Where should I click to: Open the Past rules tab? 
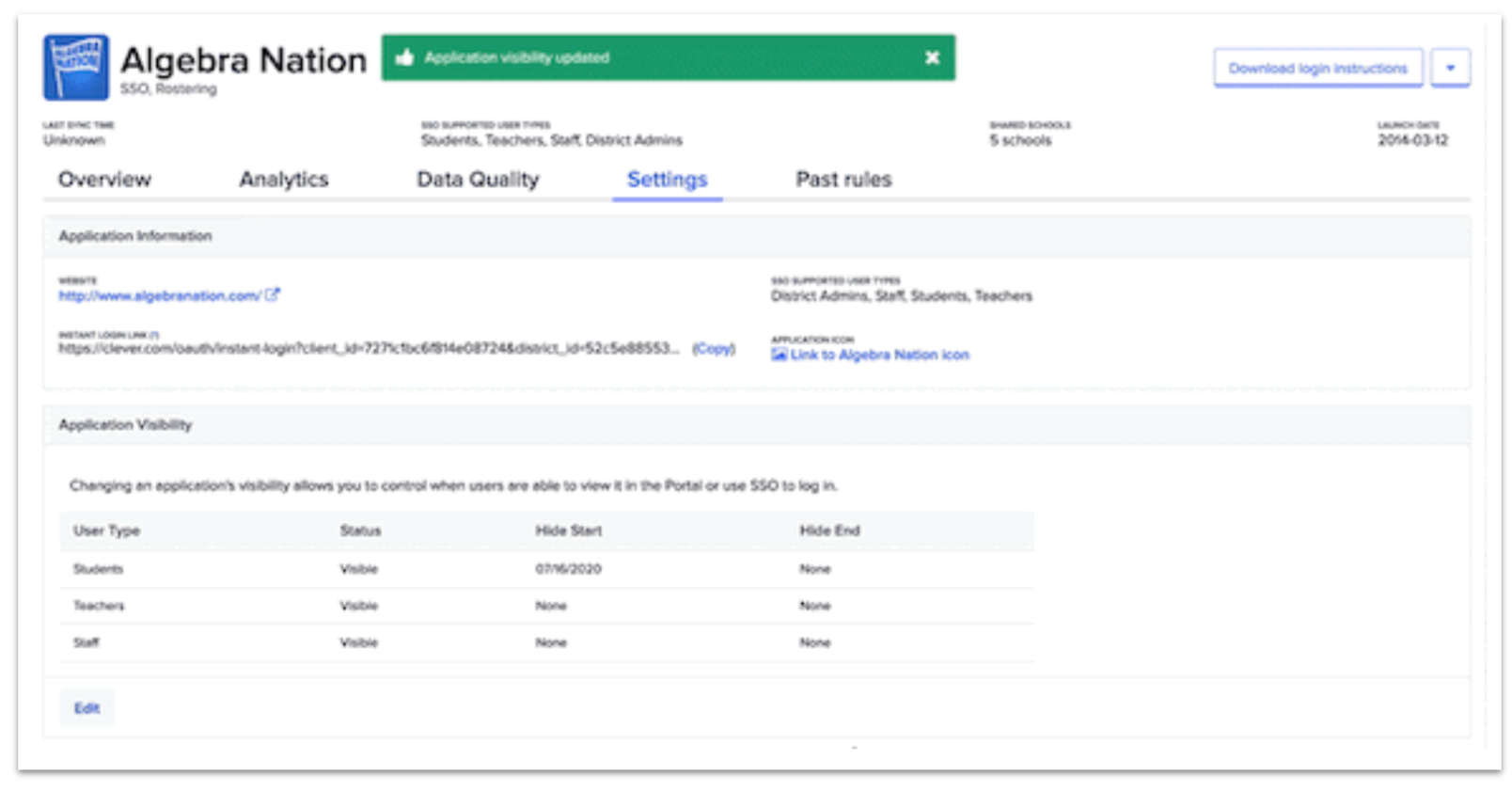843,179
